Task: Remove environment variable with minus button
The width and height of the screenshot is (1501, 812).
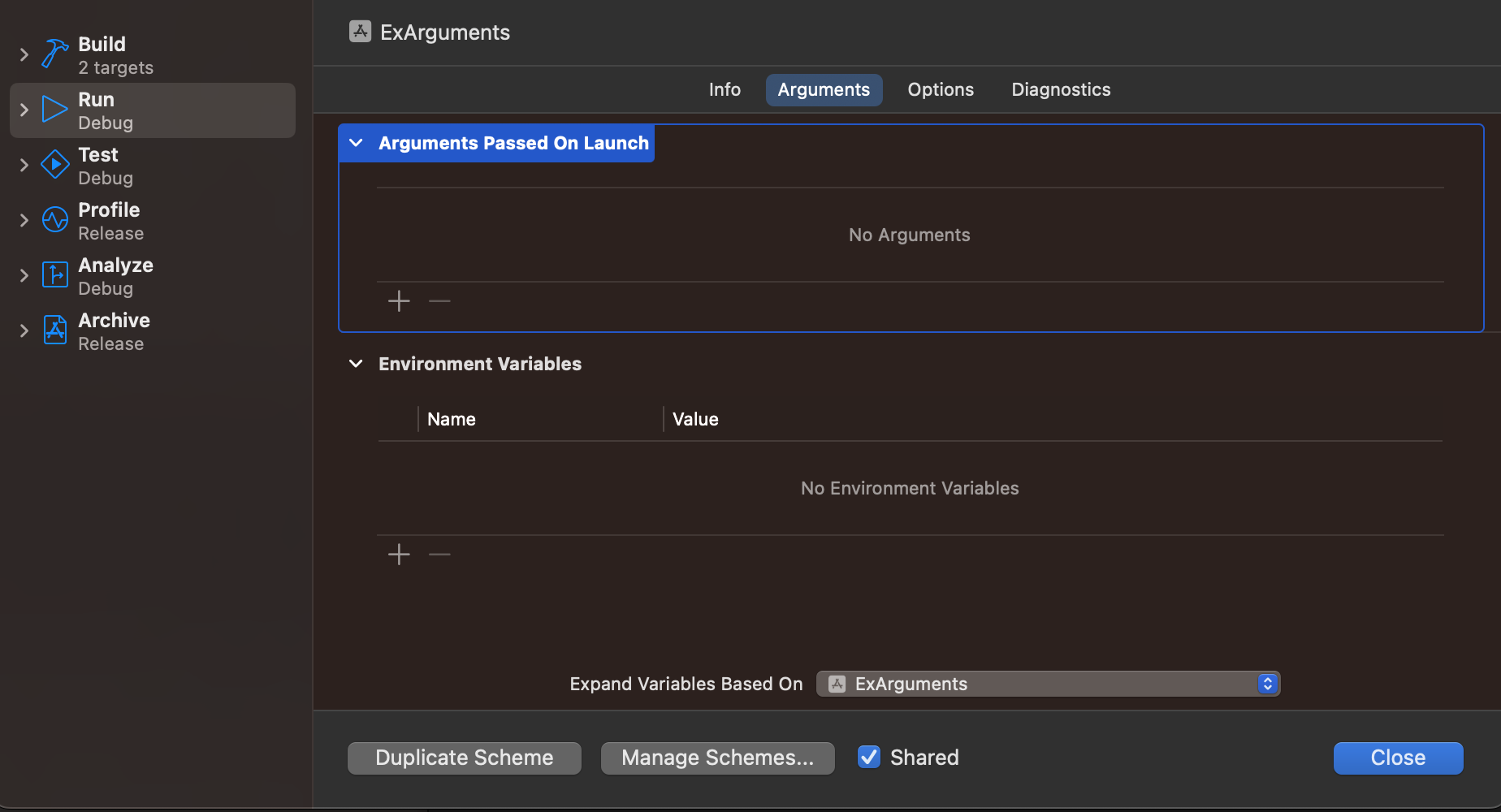Action: (439, 555)
